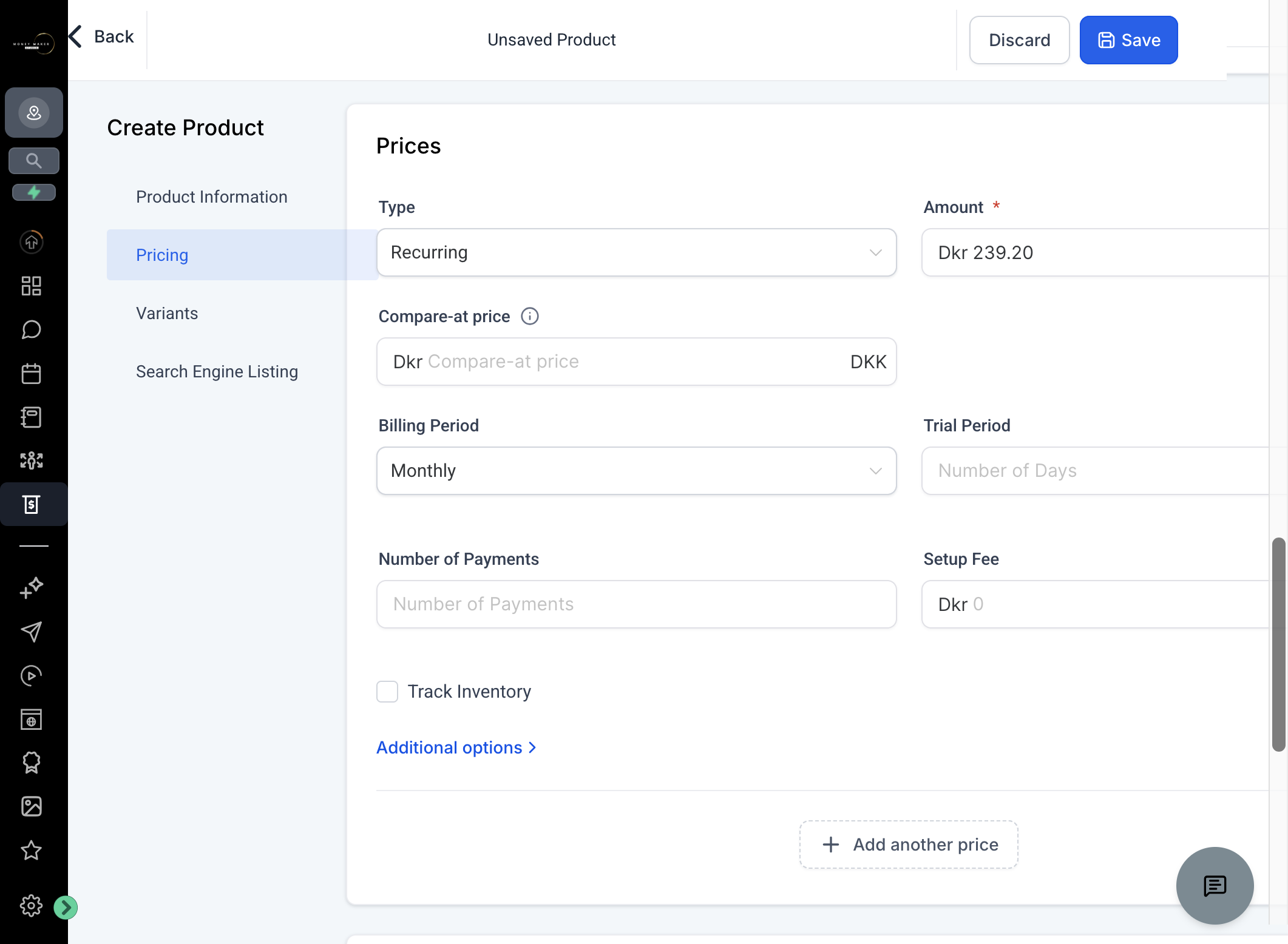
Task: Open the reputation star icon
Action: [32, 850]
